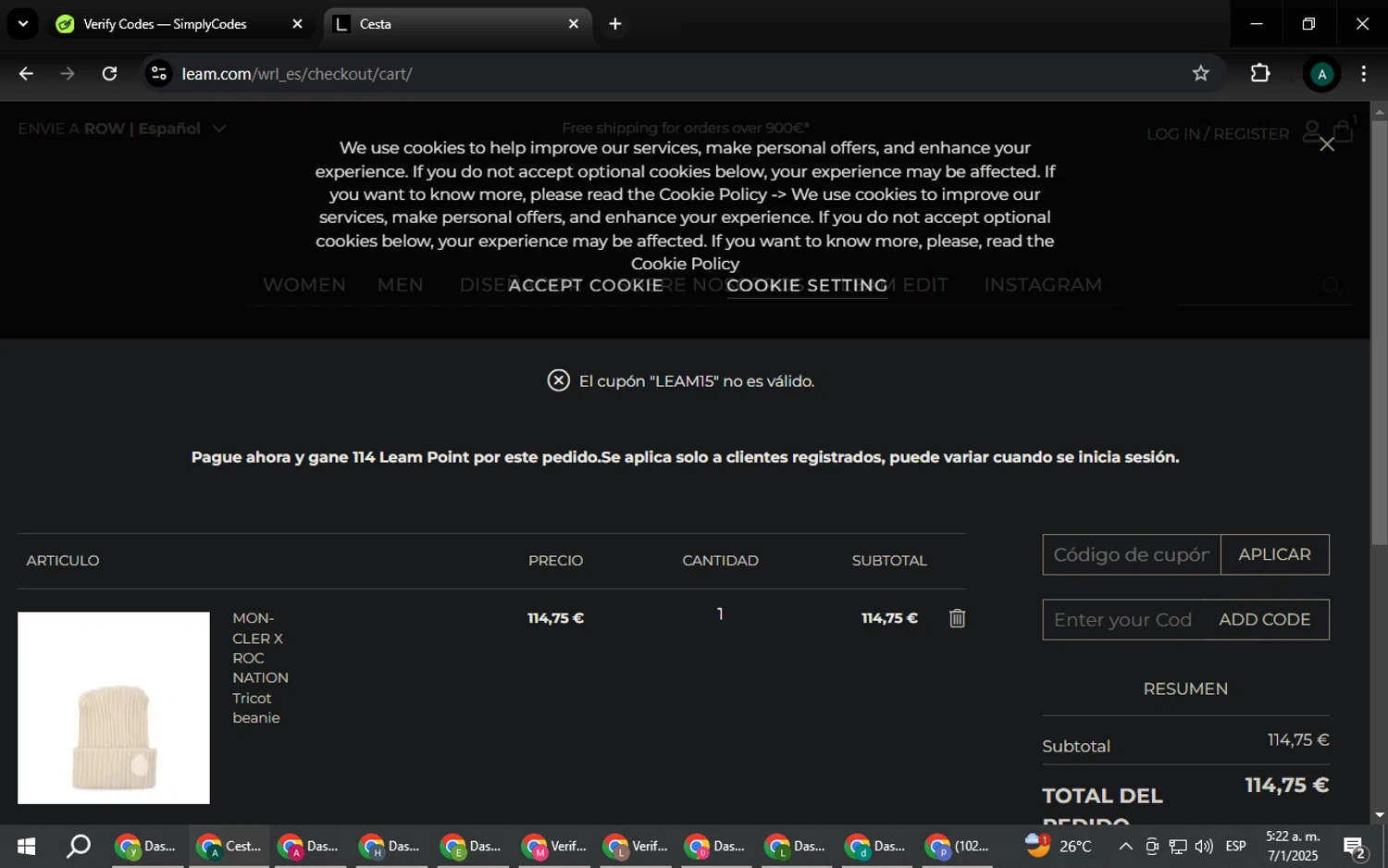Click the browser forward arrow

(x=68, y=74)
